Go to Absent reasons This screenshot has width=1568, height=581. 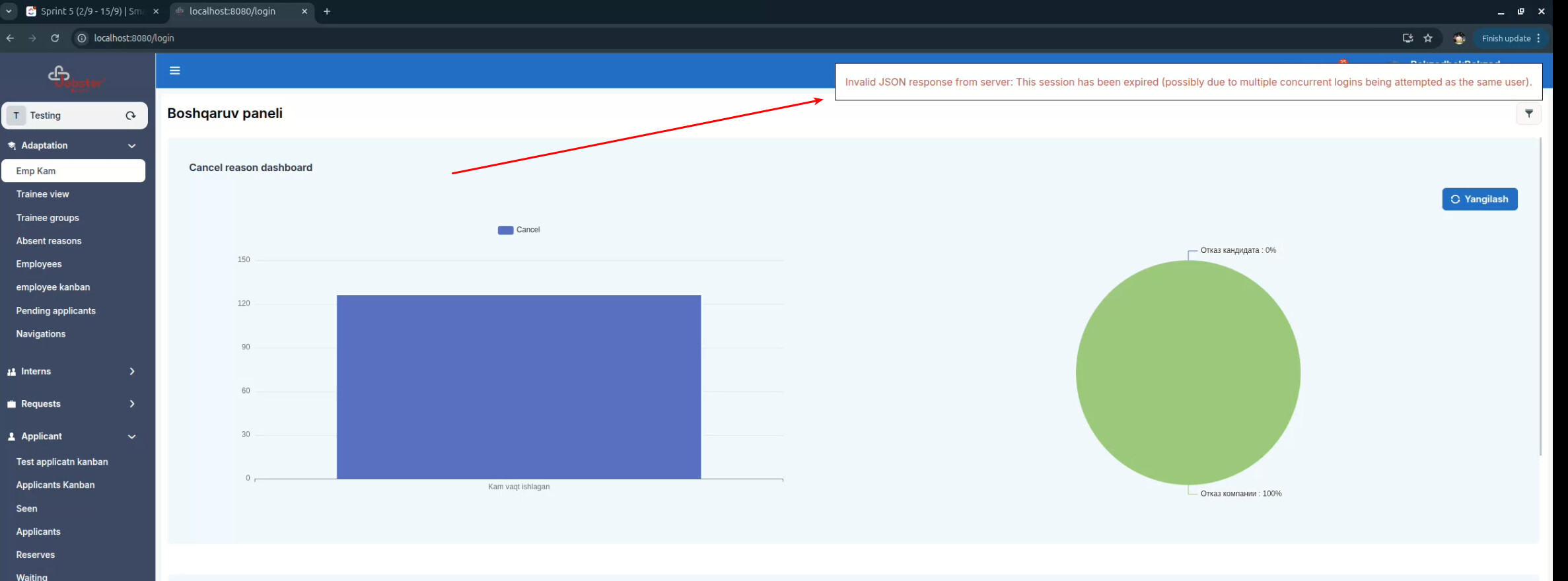(x=49, y=241)
